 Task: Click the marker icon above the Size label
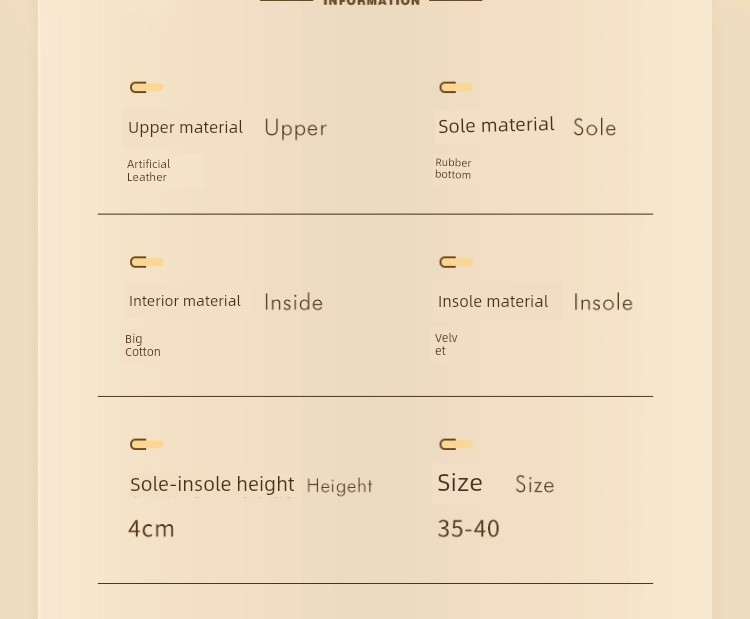click(x=456, y=444)
